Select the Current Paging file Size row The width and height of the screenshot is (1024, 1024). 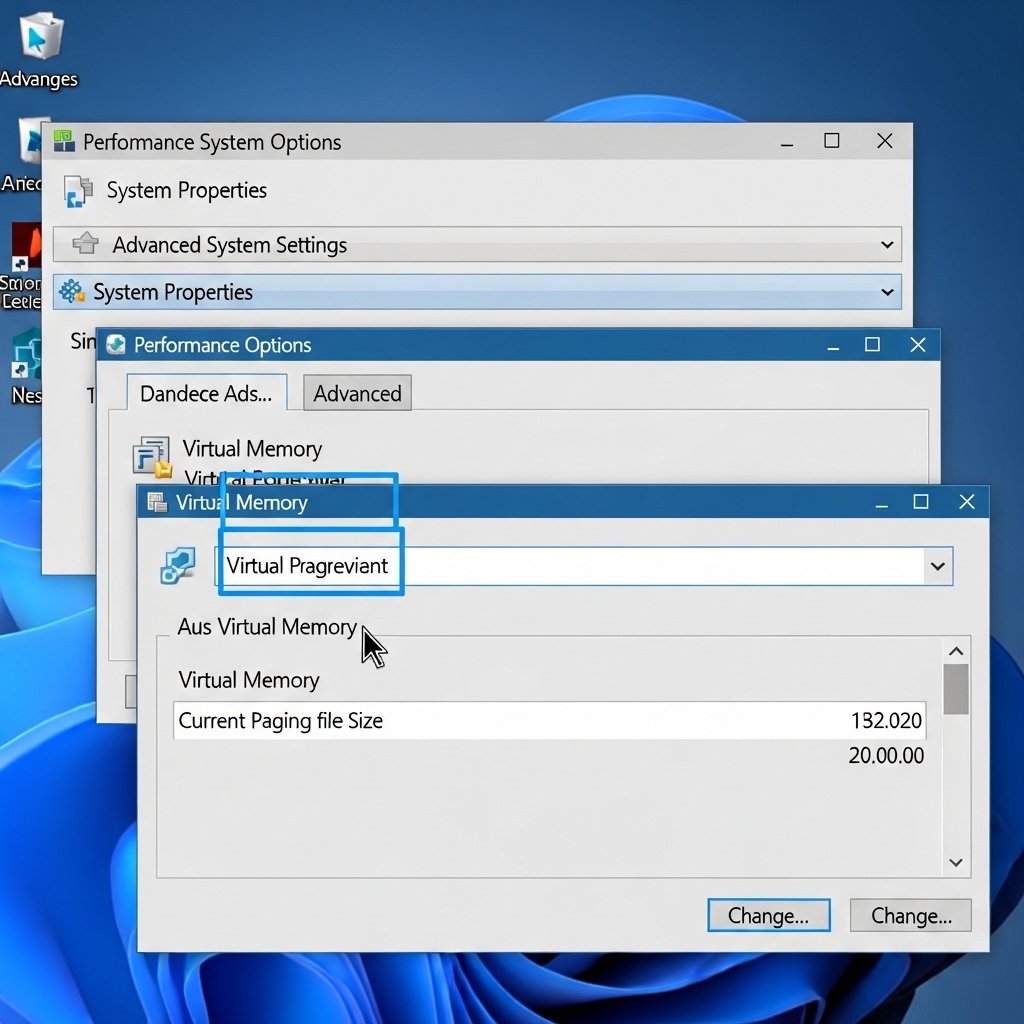[x=548, y=720]
